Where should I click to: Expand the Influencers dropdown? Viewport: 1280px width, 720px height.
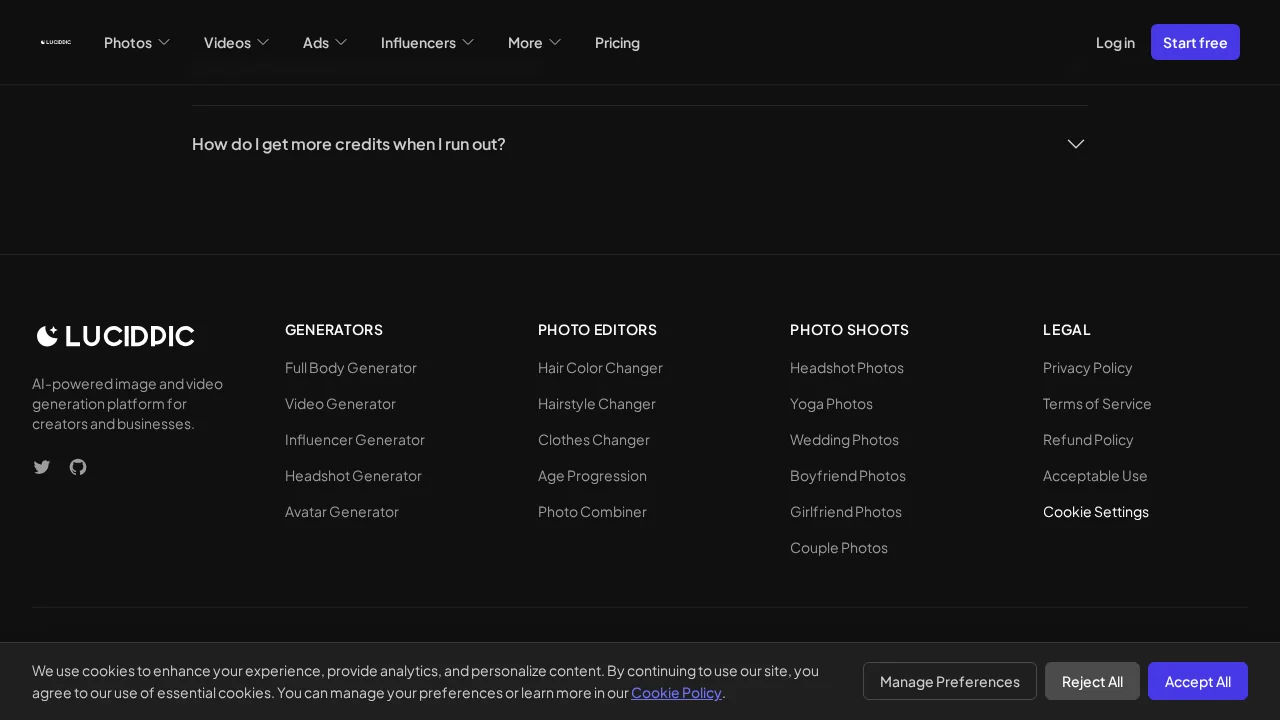(427, 42)
